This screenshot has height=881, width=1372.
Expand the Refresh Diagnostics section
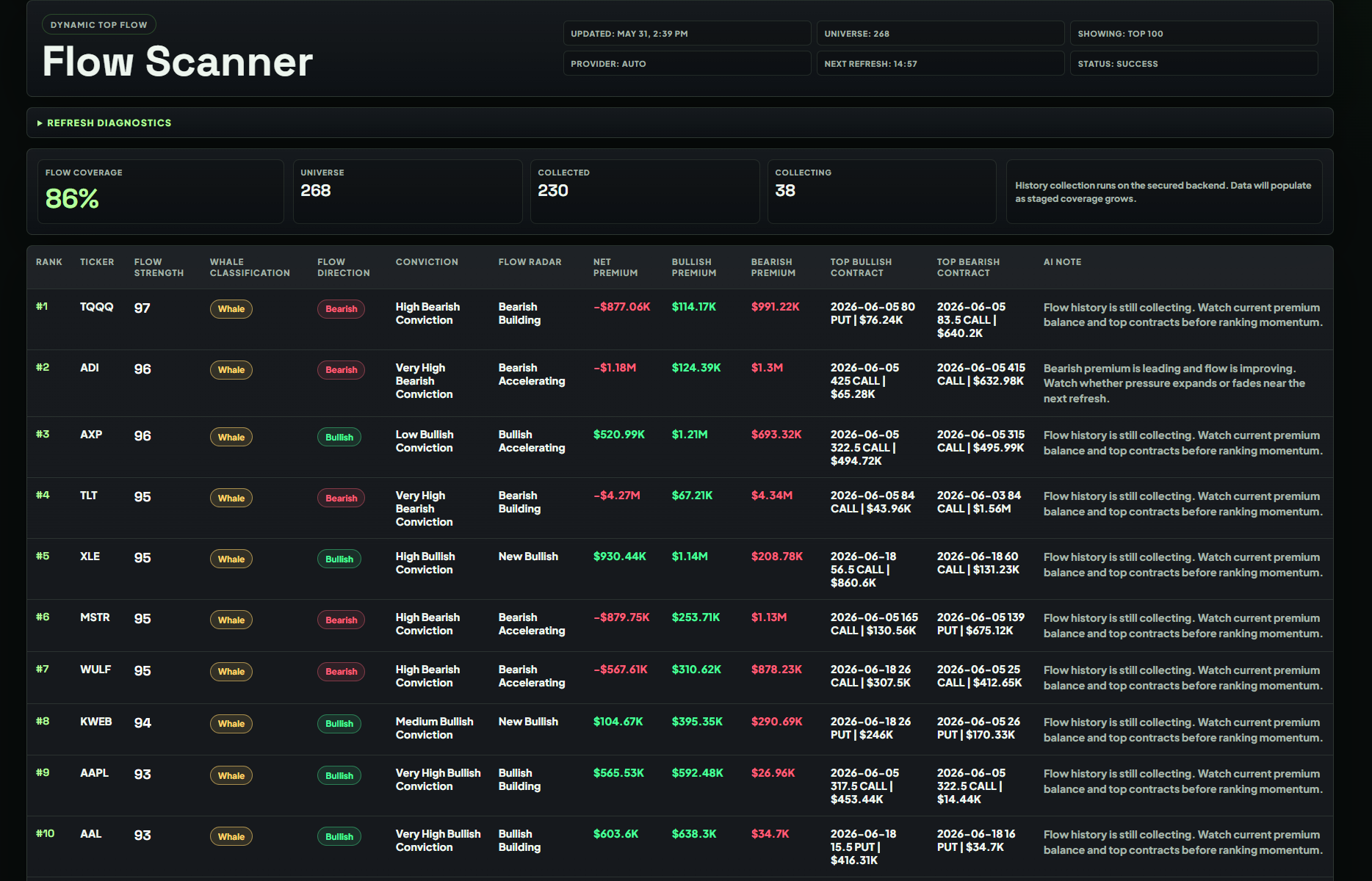(104, 123)
